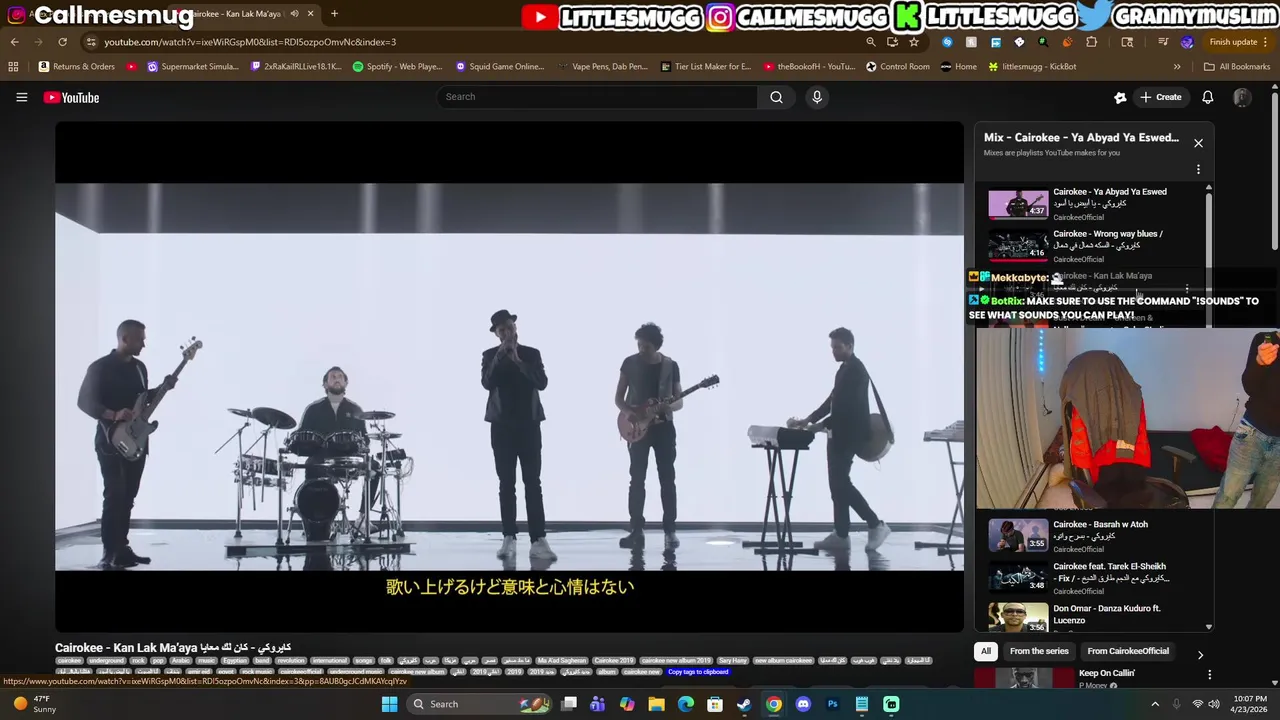Open the clock showing 10:07 PM

1250,704
